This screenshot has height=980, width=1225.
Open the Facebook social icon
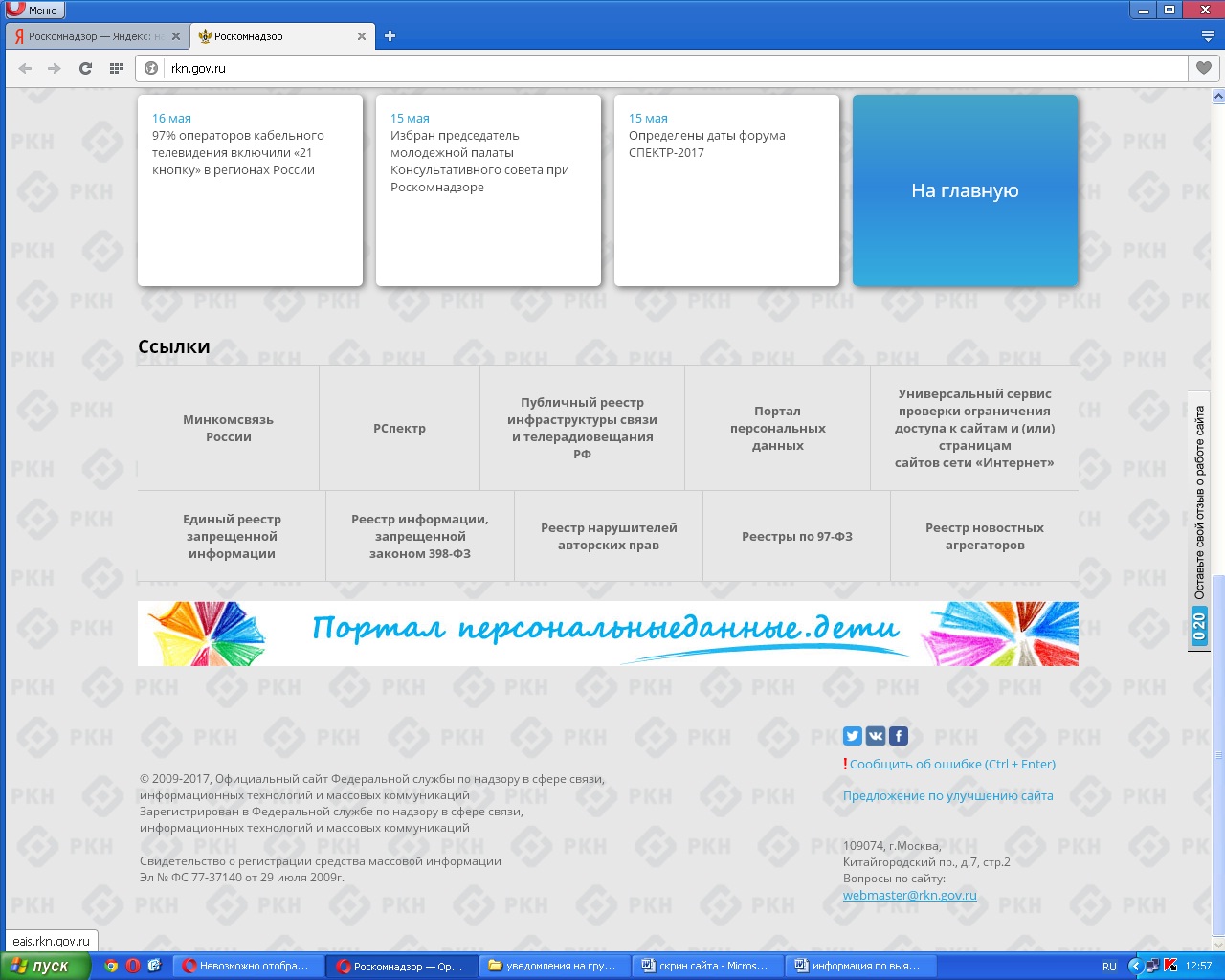(x=899, y=736)
